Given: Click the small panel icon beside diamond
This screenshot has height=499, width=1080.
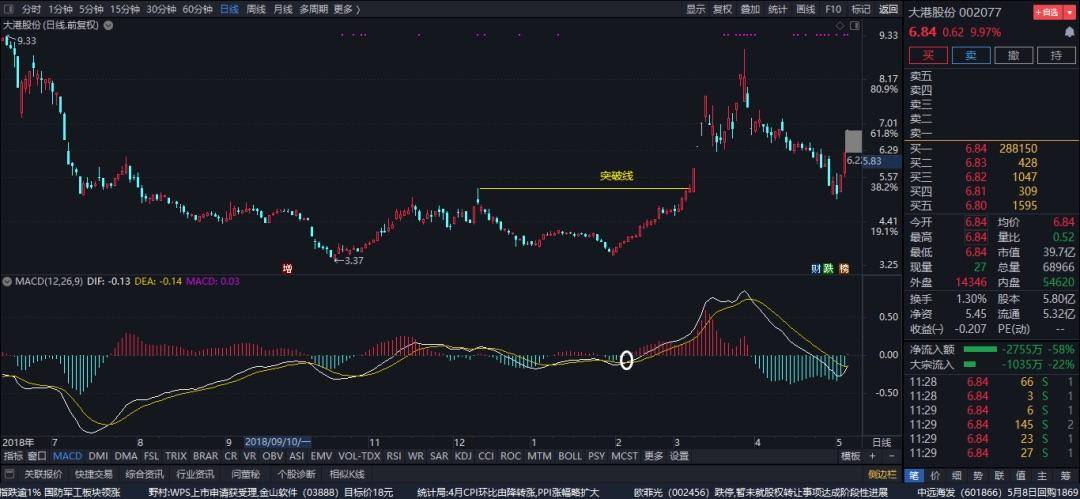Looking at the screenshot, I should tap(855, 26).
